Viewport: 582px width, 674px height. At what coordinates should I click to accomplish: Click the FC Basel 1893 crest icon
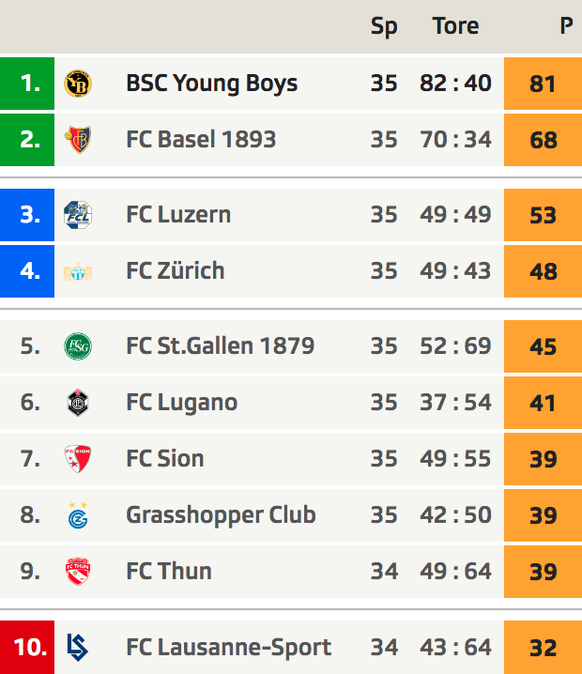[78, 140]
